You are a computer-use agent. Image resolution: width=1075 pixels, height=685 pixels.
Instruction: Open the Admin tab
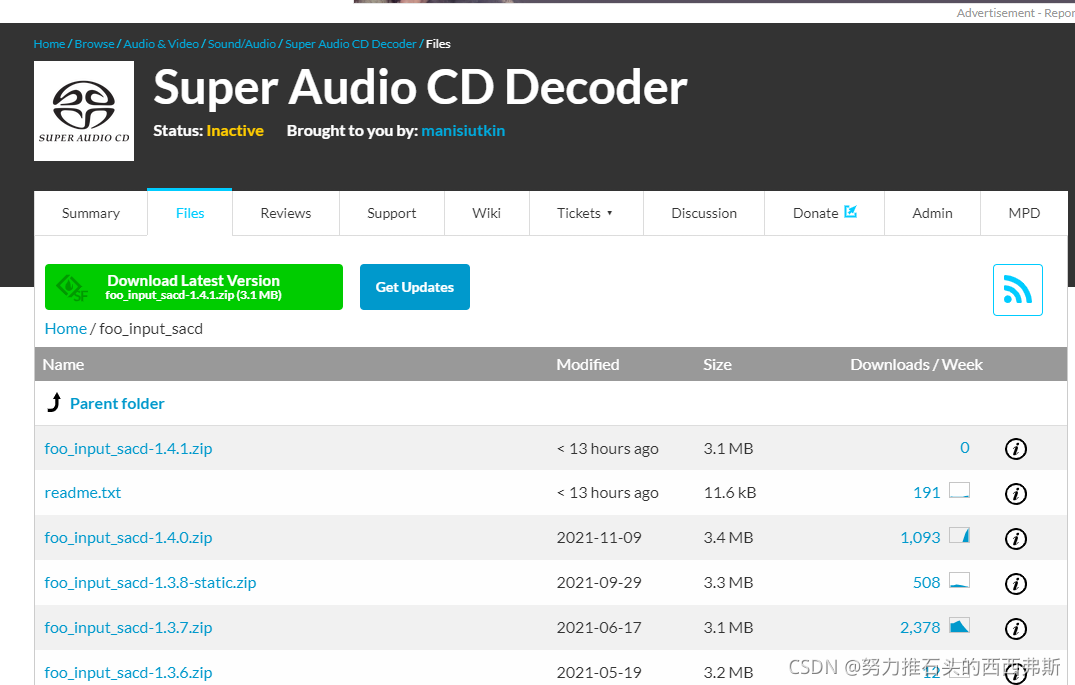(932, 213)
